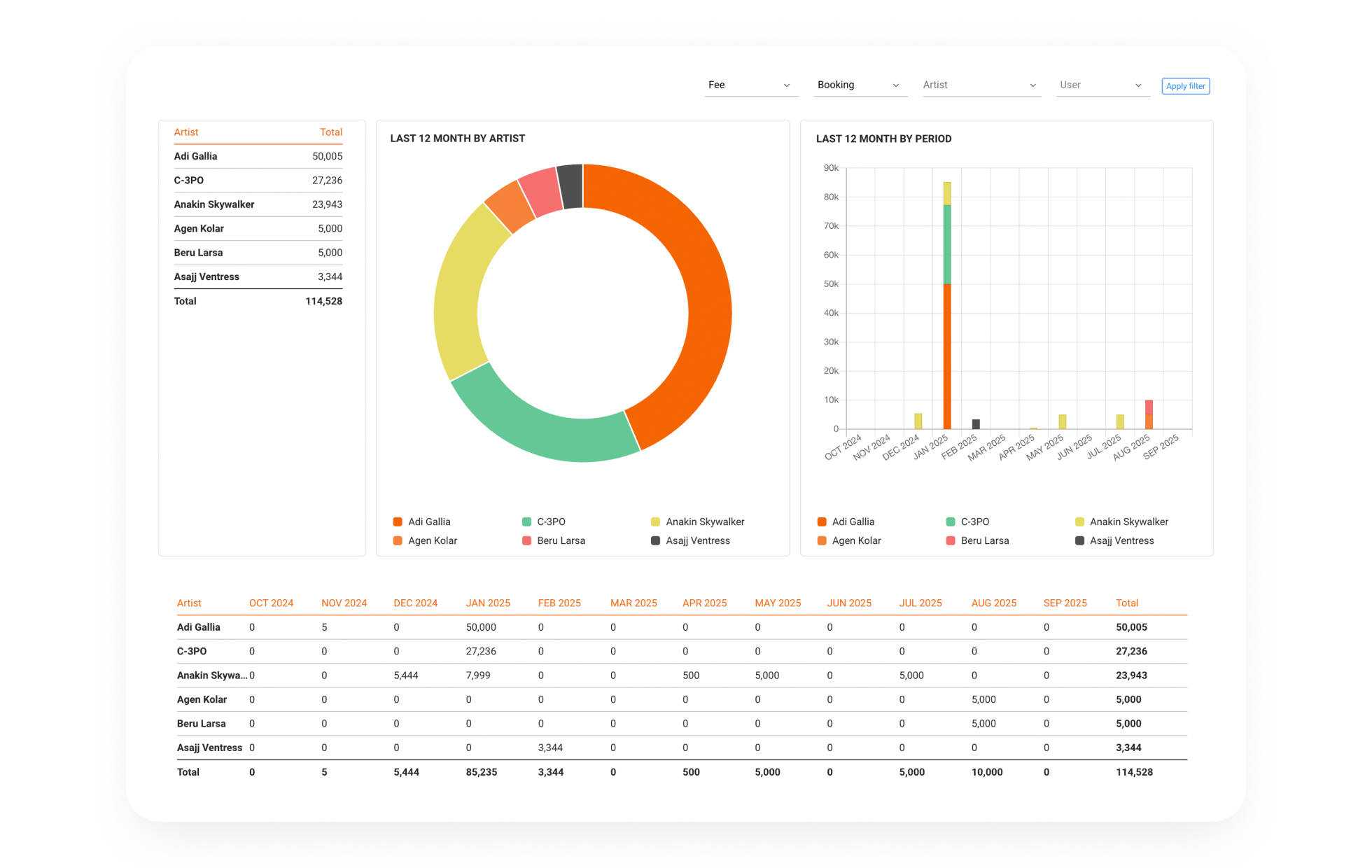Click the AUG 2025 bar in period chart
Screen dimensions: 1372x868
[1149, 414]
